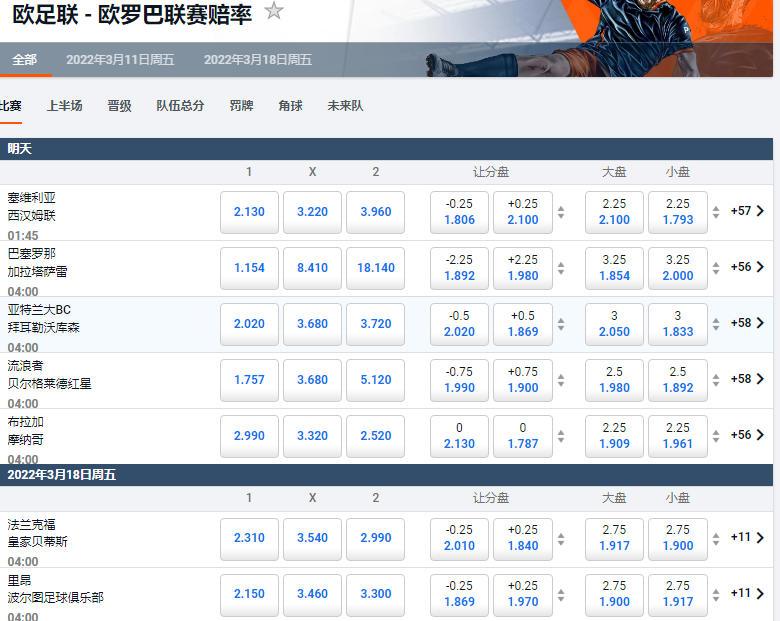Choose over 3 goals at 2.050
The image size is (780, 621).
[x=614, y=324]
